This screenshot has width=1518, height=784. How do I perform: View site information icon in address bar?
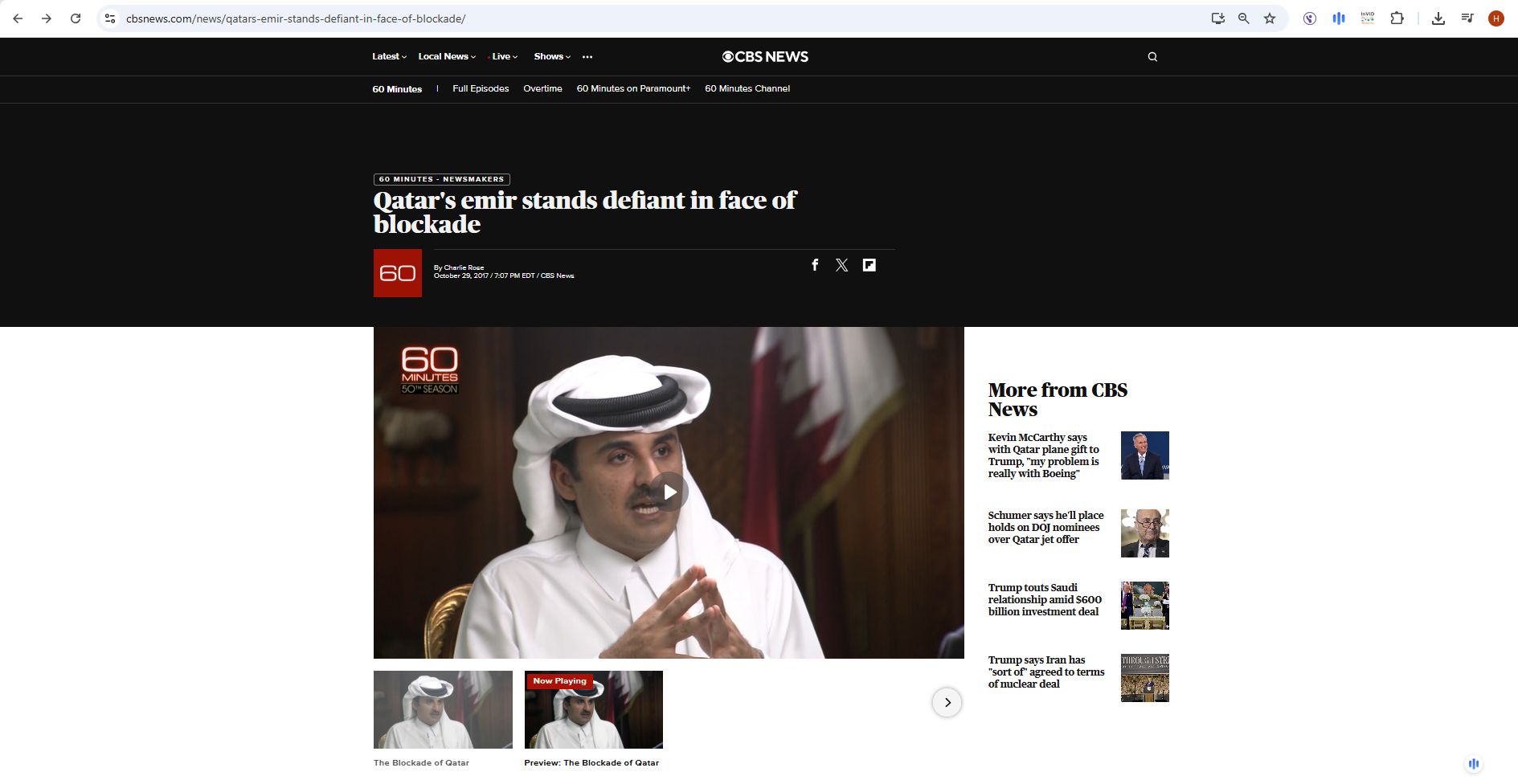[110, 18]
